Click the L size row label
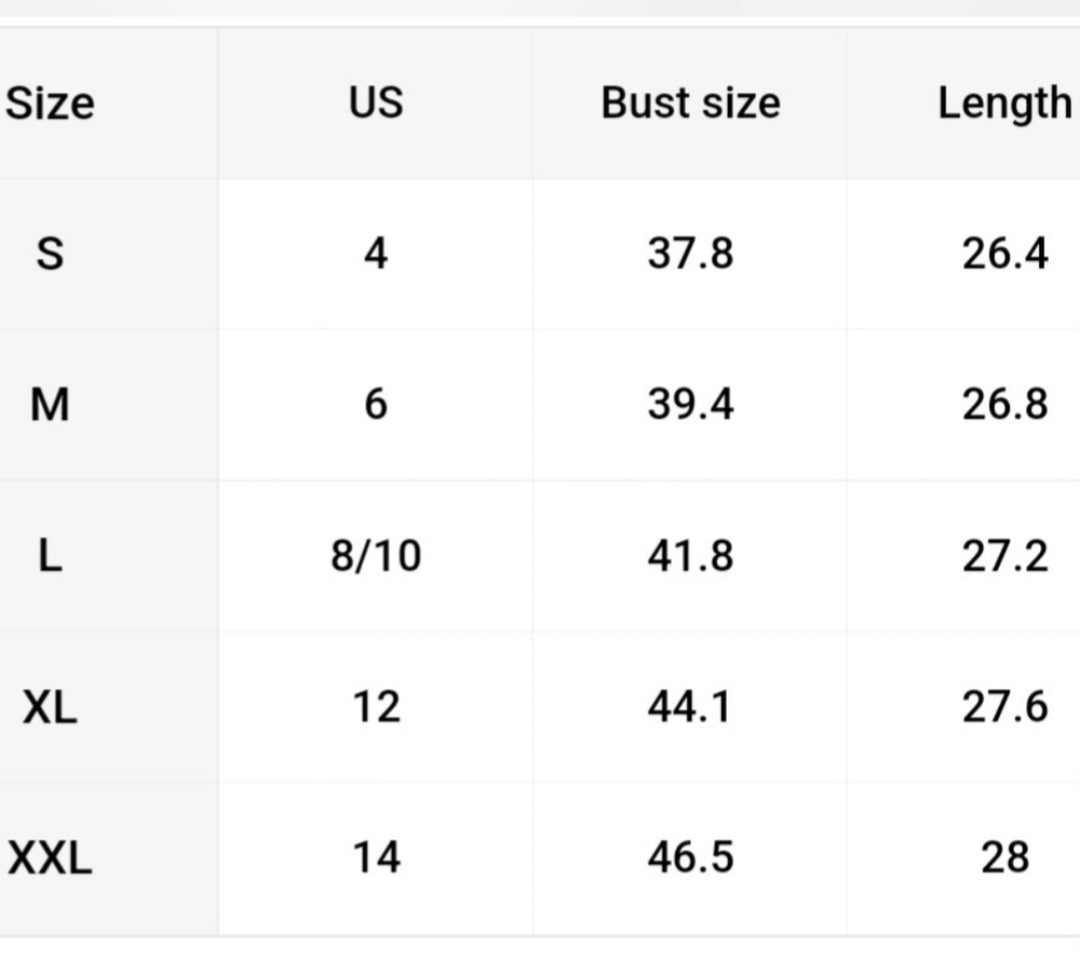Screen dimensions: 1080x975 point(49,556)
